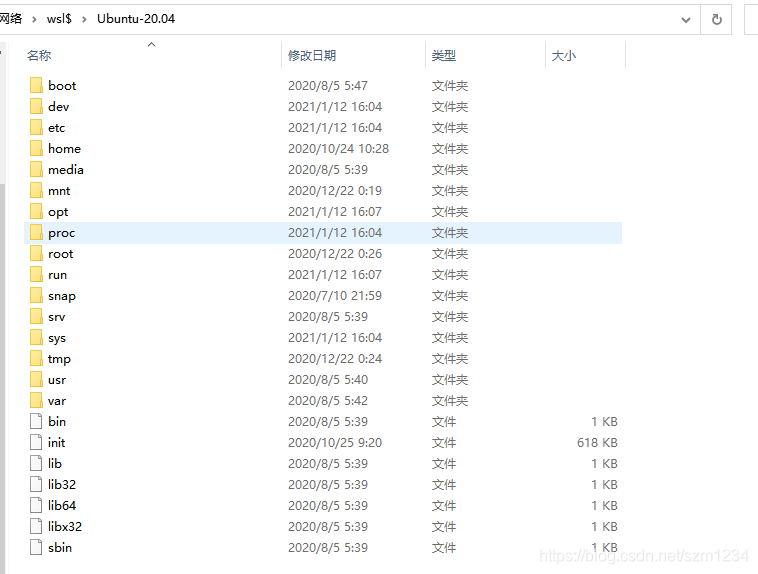The height and width of the screenshot is (574, 758).
Task: Expand the chevron after 网络 in path
Action: (34, 19)
